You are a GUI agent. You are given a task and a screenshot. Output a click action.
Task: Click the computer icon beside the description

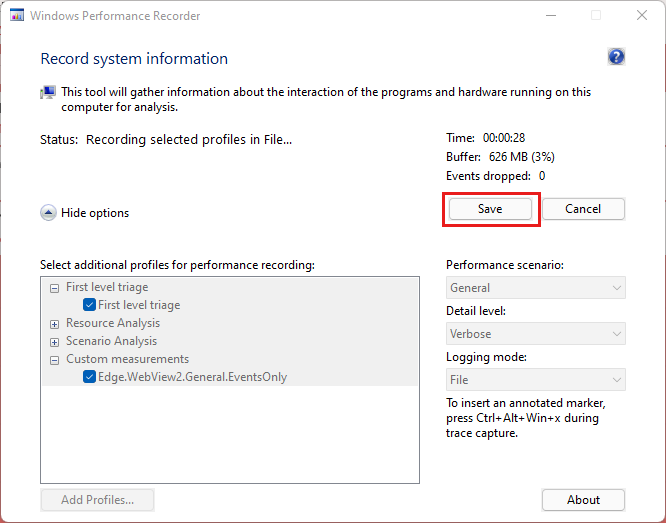pos(48,92)
